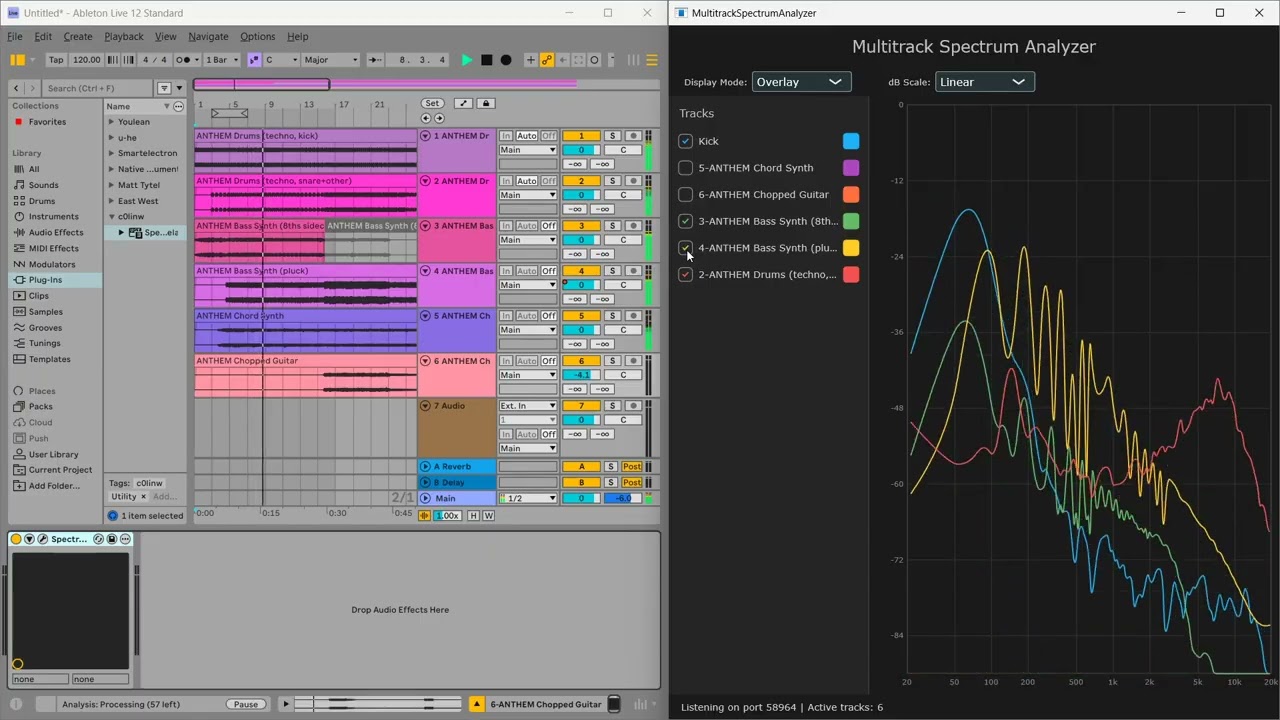Collapse the c0linw folder in browser
The image size is (1280, 720).
pos(111,216)
